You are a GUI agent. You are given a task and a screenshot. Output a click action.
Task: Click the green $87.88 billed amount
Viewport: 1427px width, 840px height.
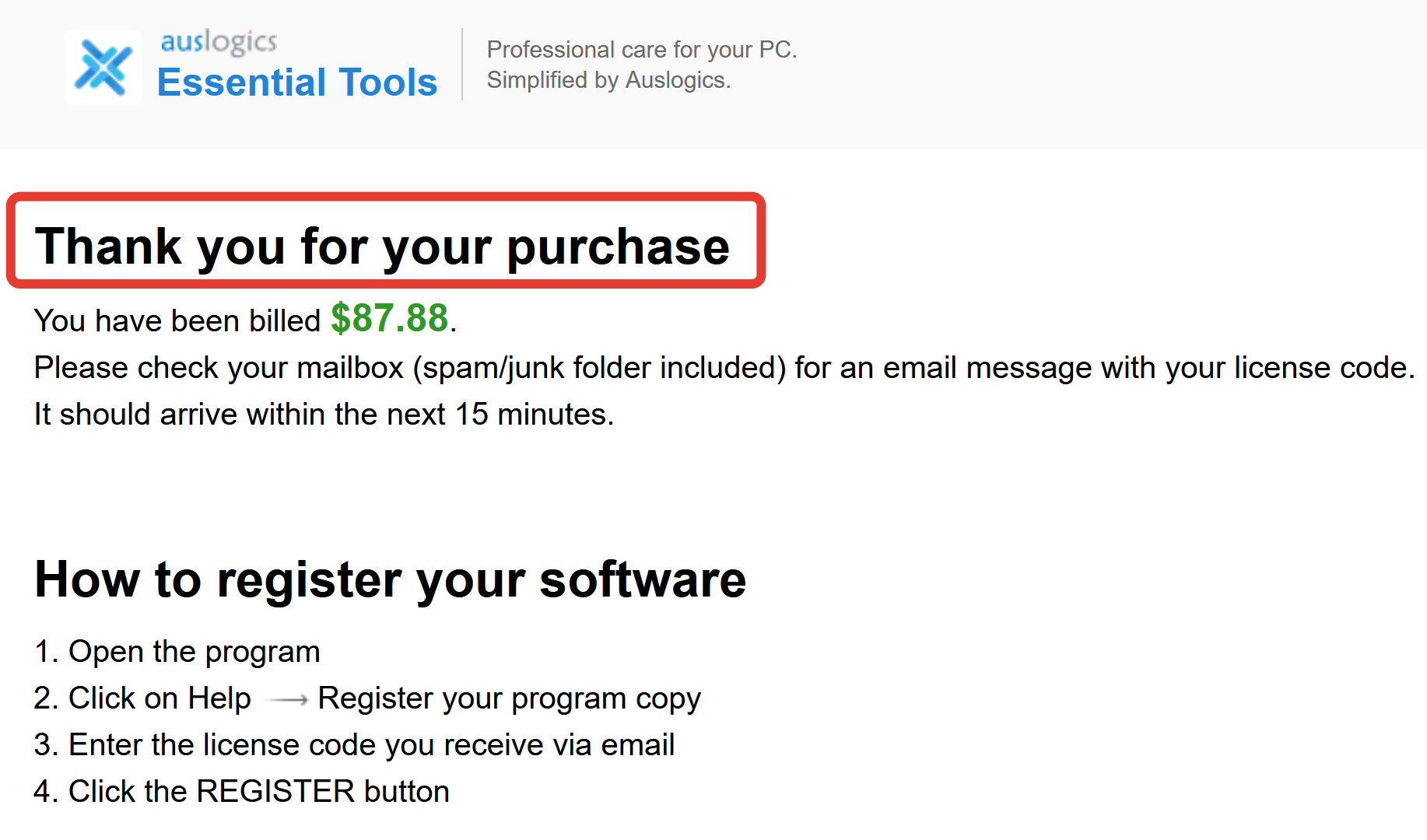coord(390,318)
